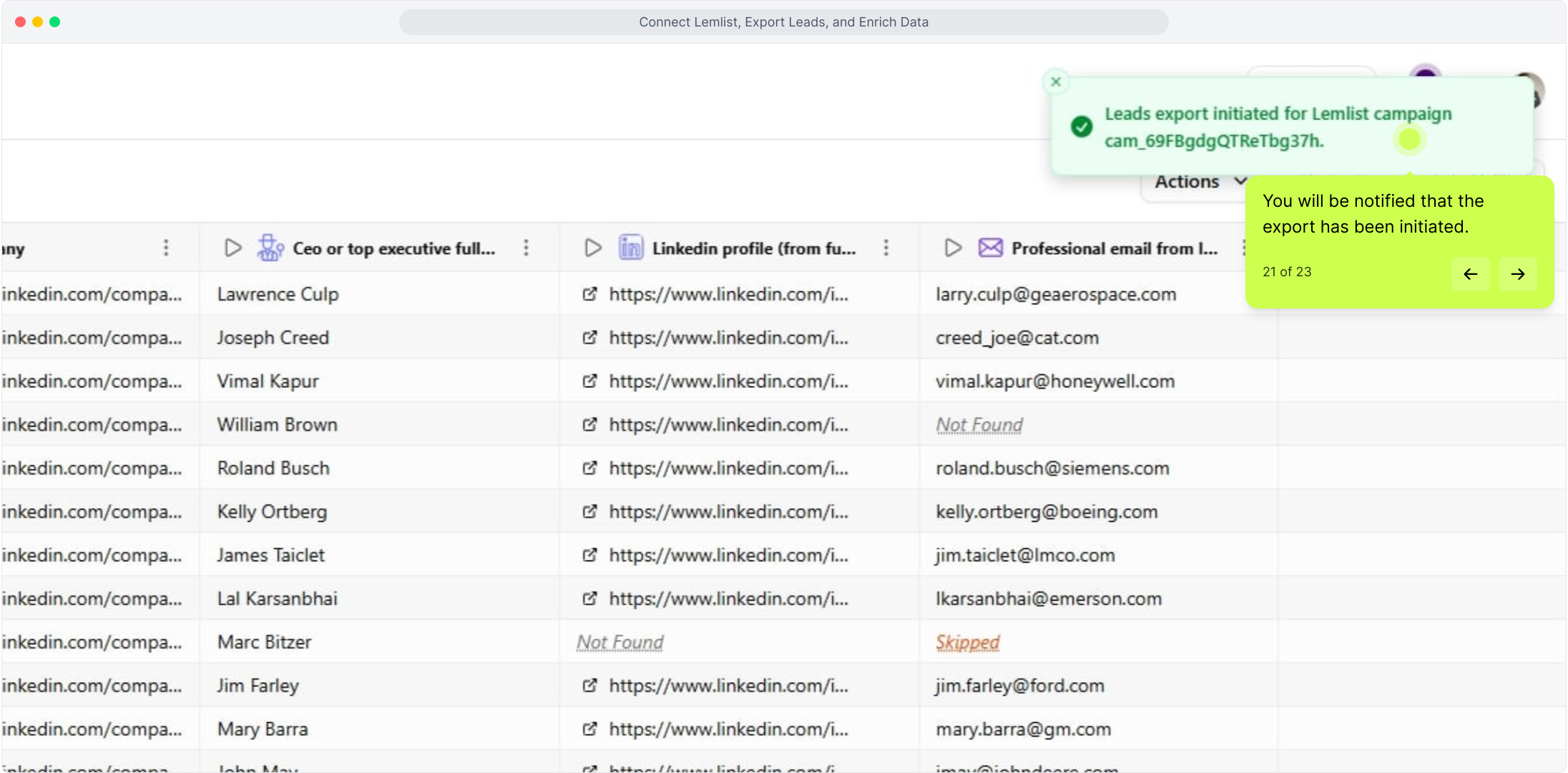Dismiss the leads export notification with X
Viewport: 1568px width, 773px height.
pyautogui.click(x=1056, y=82)
